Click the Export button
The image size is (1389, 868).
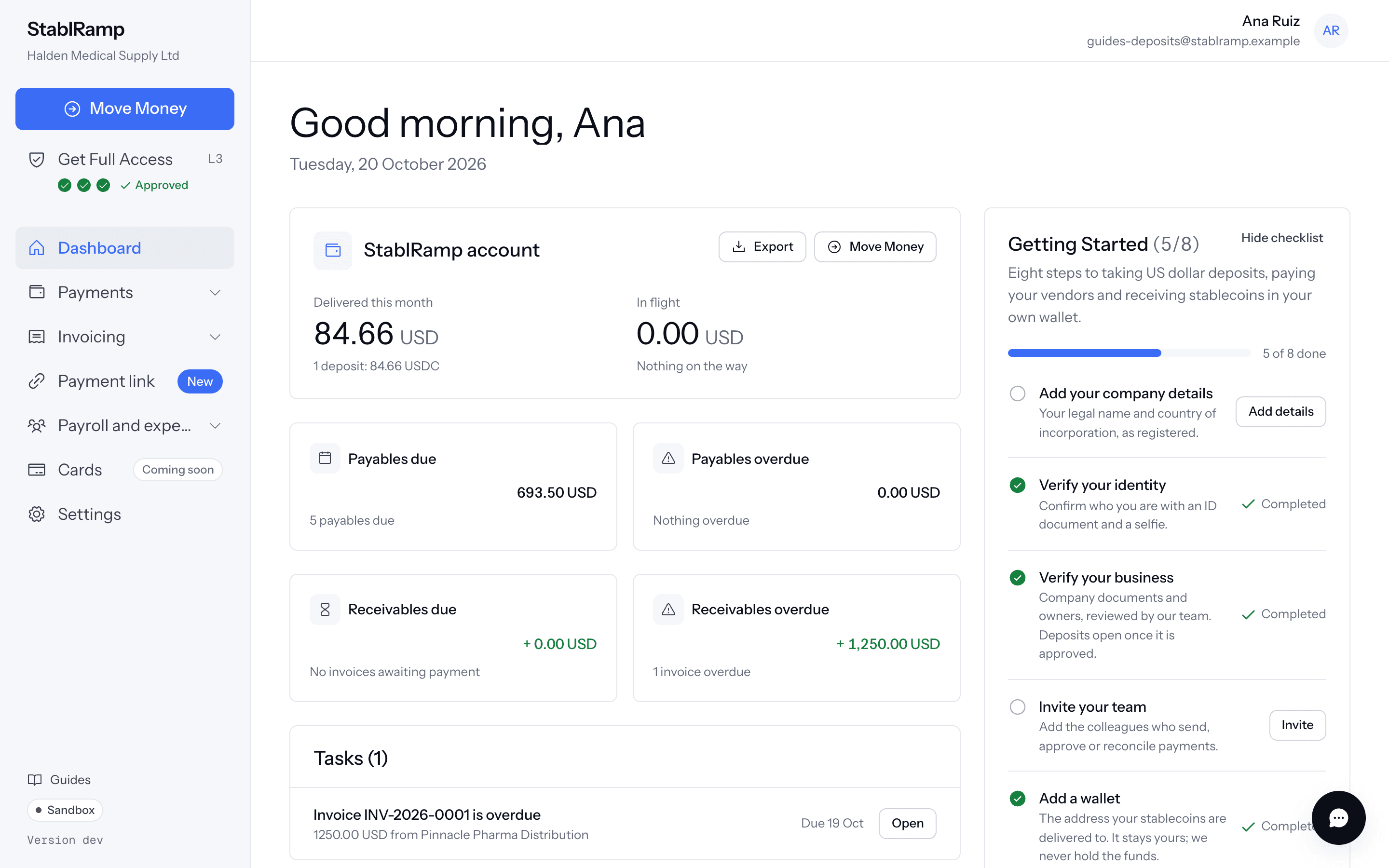tap(762, 247)
